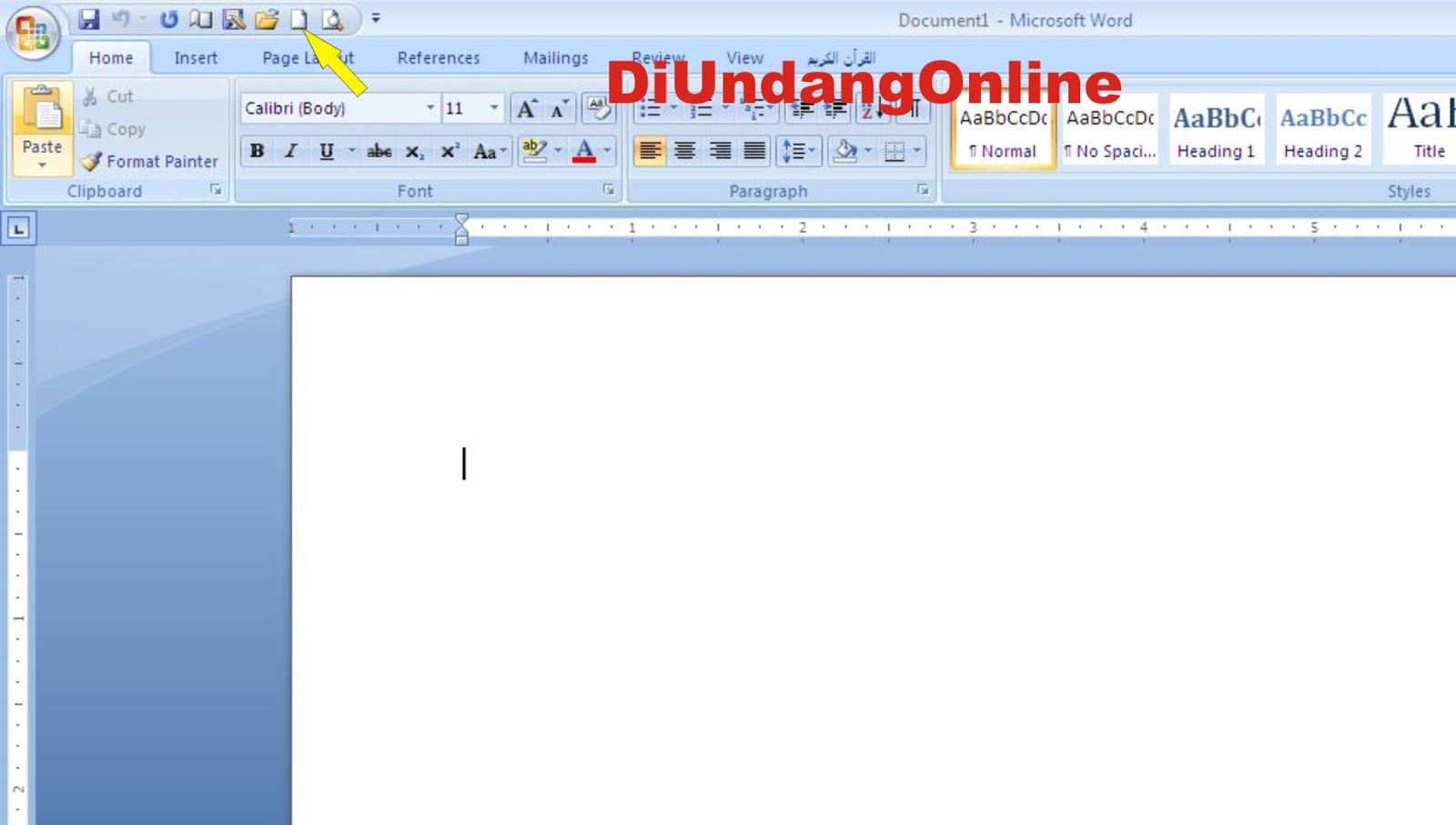This screenshot has height=825, width=1456.
Task: Open the Paragraph dialog box launcher
Action: point(923,189)
